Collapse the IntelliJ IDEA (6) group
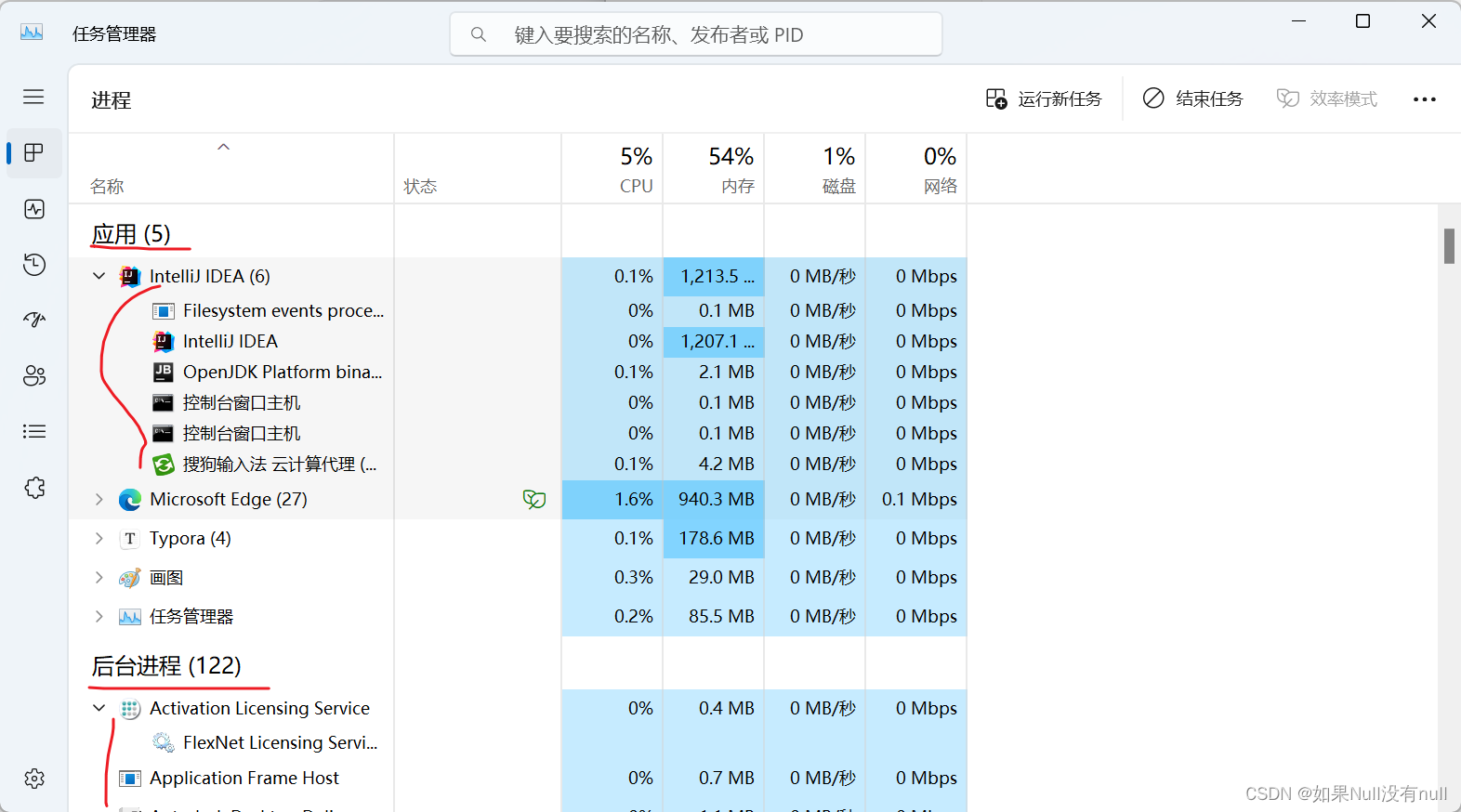Screen dimensions: 1461x812 click(x=99, y=276)
